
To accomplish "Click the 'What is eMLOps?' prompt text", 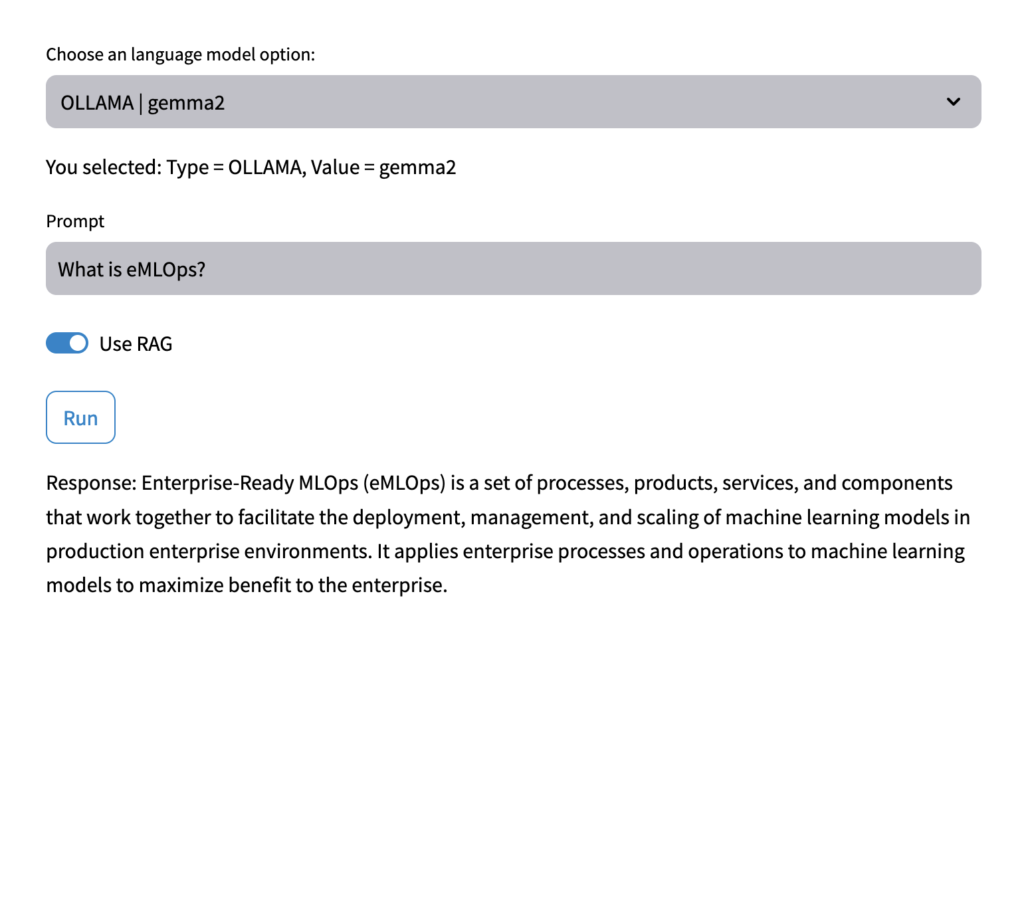I will tap(131, 269).
